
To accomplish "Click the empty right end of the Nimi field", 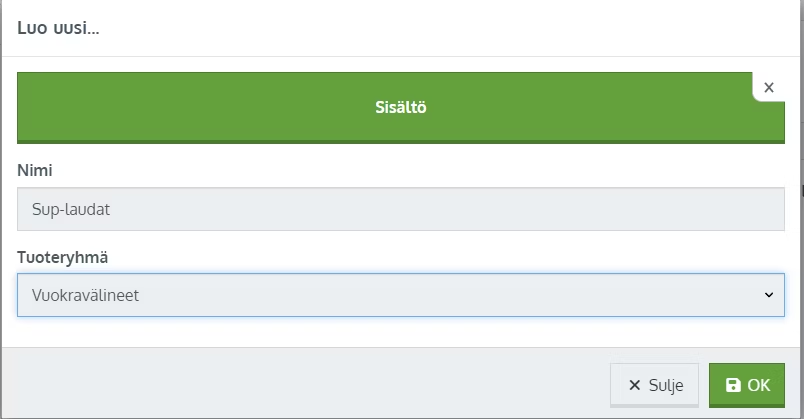I will click(x=718, y=209).
